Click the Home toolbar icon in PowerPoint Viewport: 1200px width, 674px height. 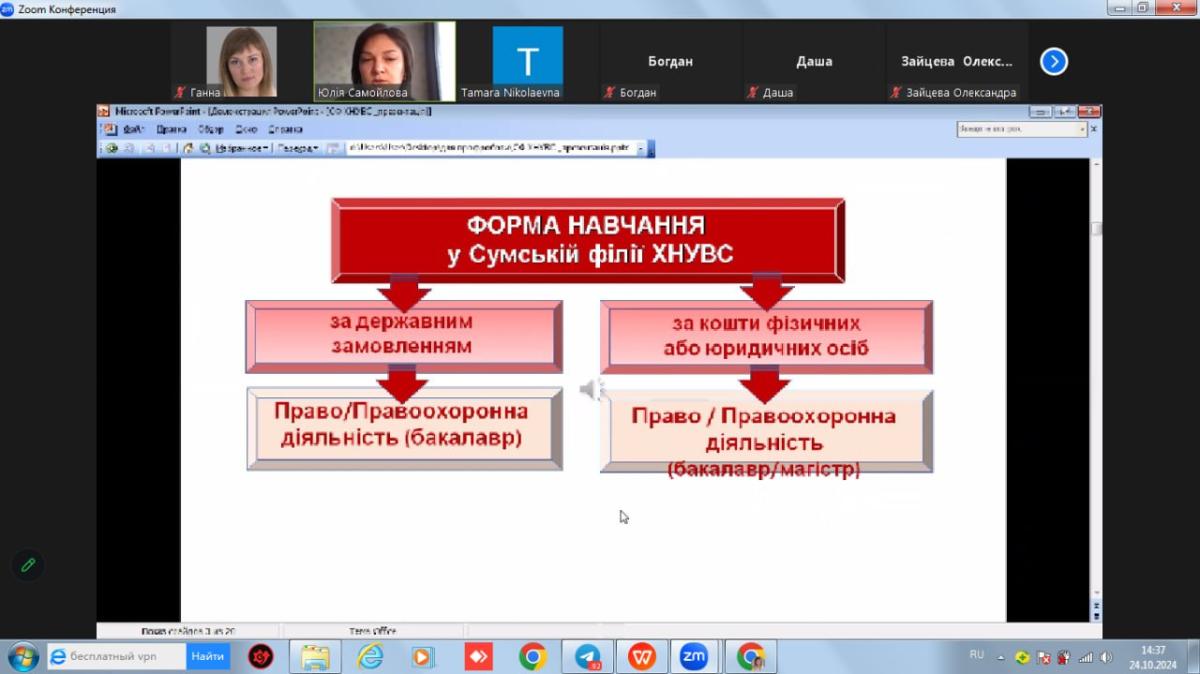(x=188, y=148)
